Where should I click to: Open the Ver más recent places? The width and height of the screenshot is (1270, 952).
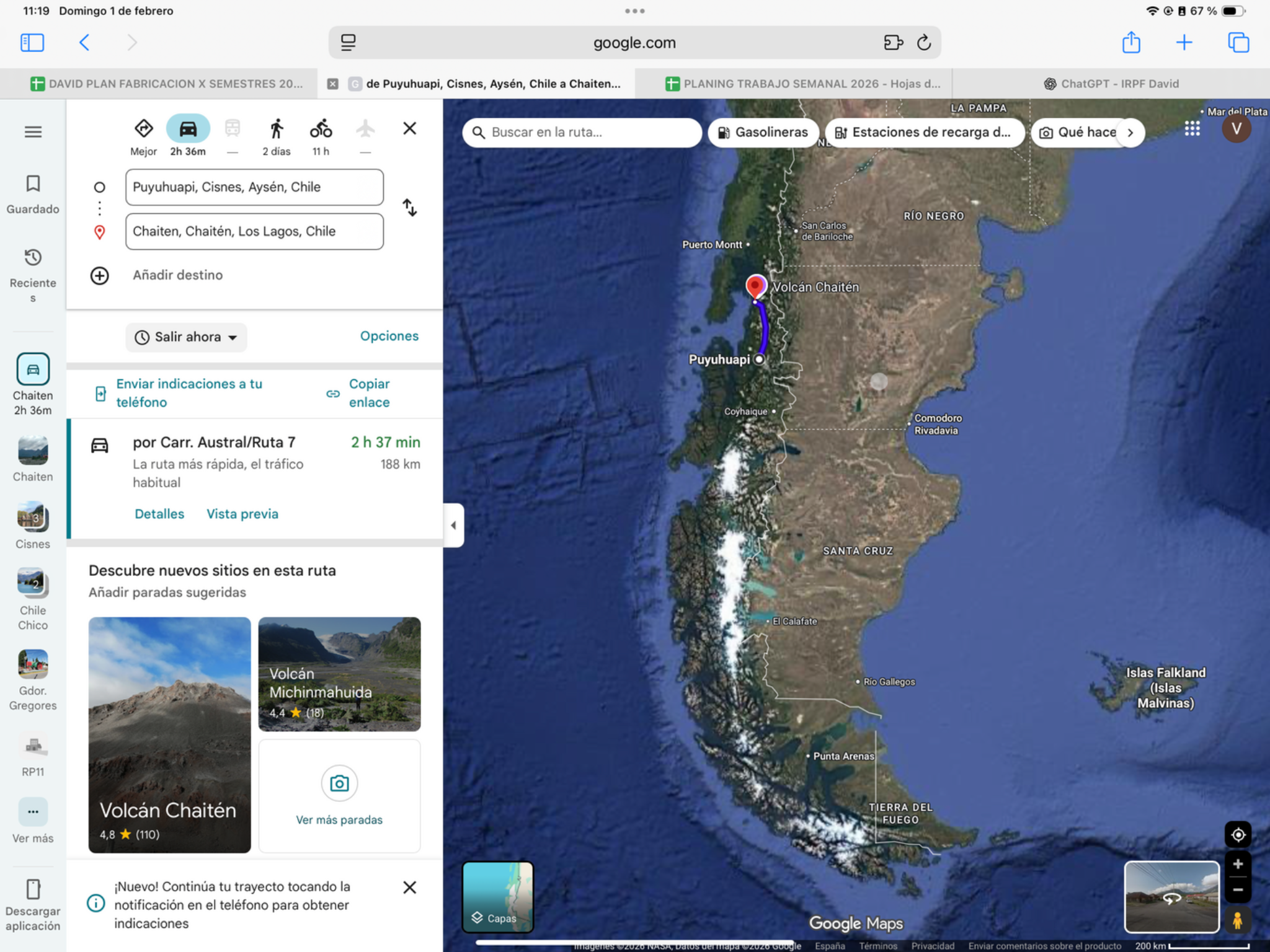tap(33, 822)
